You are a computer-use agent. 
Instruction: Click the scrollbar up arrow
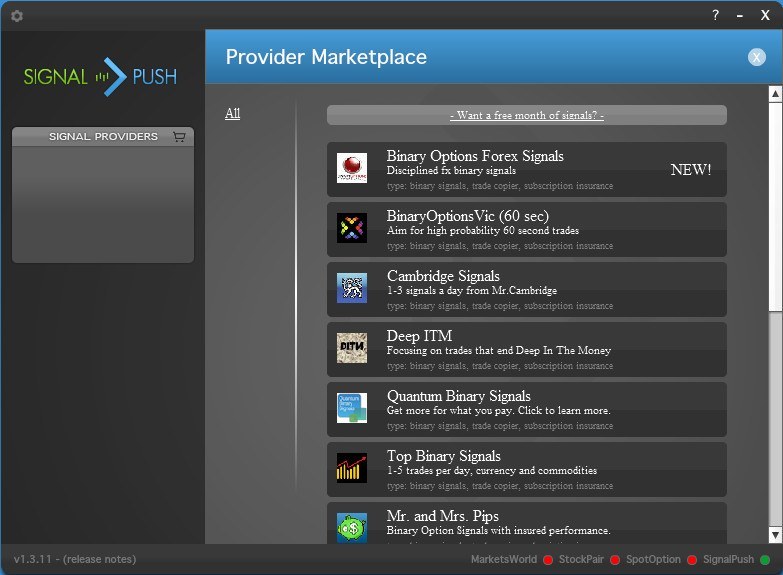(x=775, y=93)
